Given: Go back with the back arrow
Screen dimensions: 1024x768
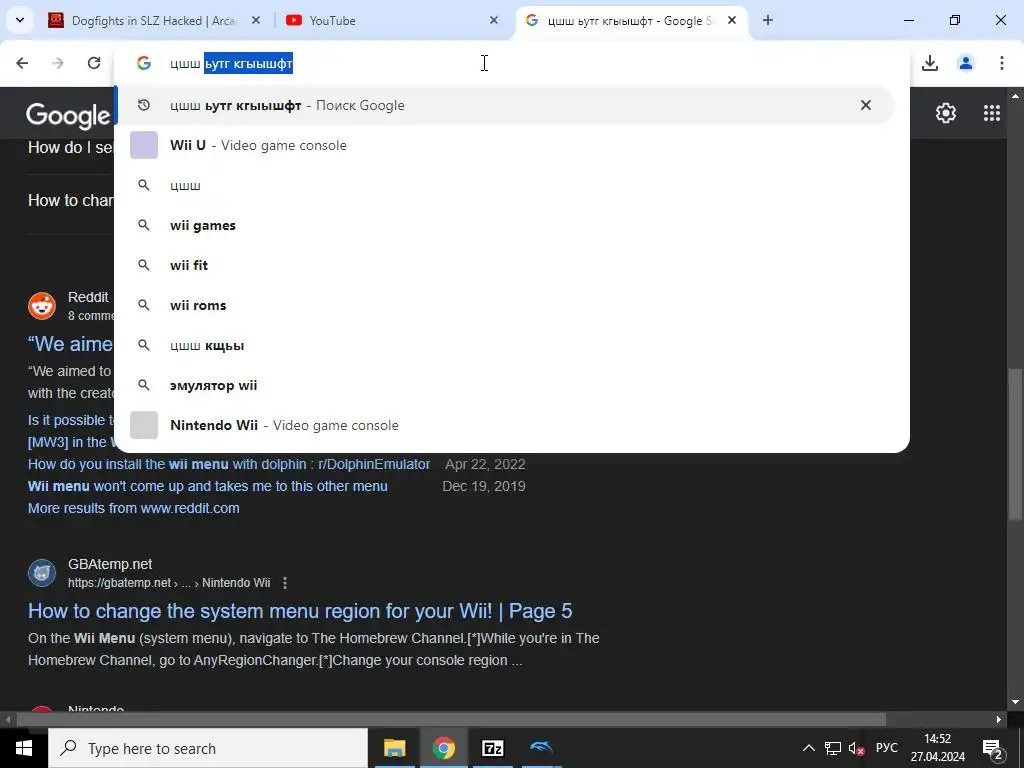Looking at the screenshot, I should click(x=22, y=63).
